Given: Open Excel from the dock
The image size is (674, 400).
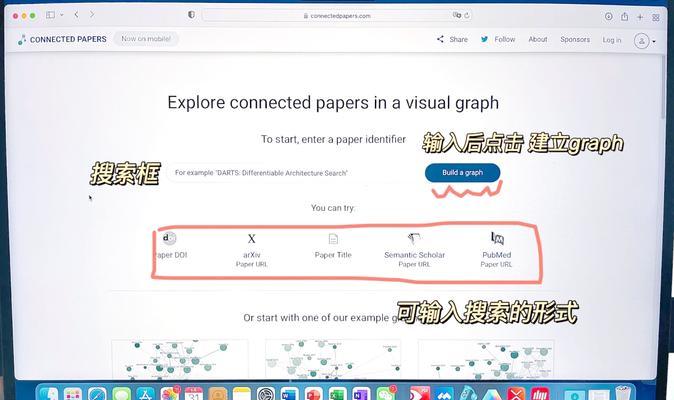Looking at the screenshot, I should point(337,394).
